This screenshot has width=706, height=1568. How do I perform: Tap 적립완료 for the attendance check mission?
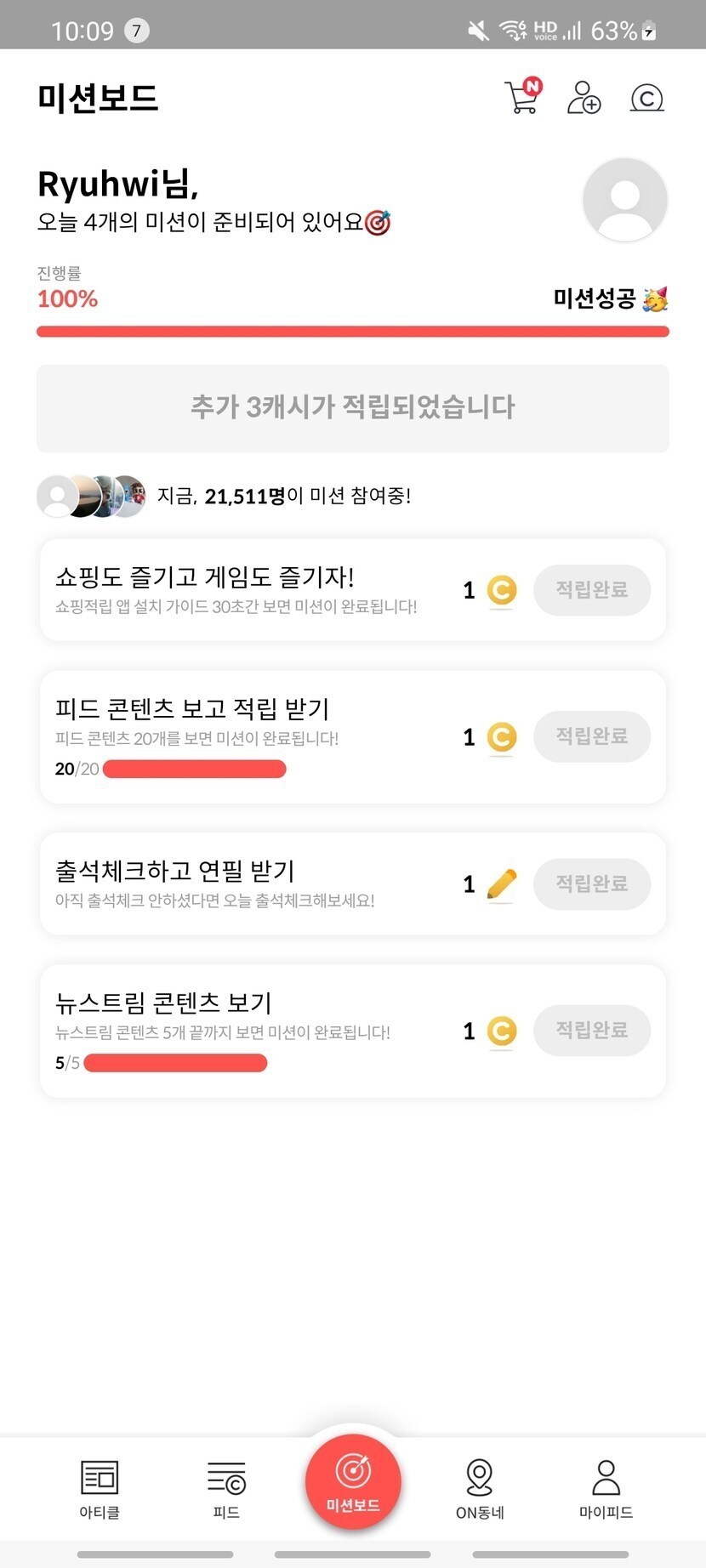tap(591, 884)
